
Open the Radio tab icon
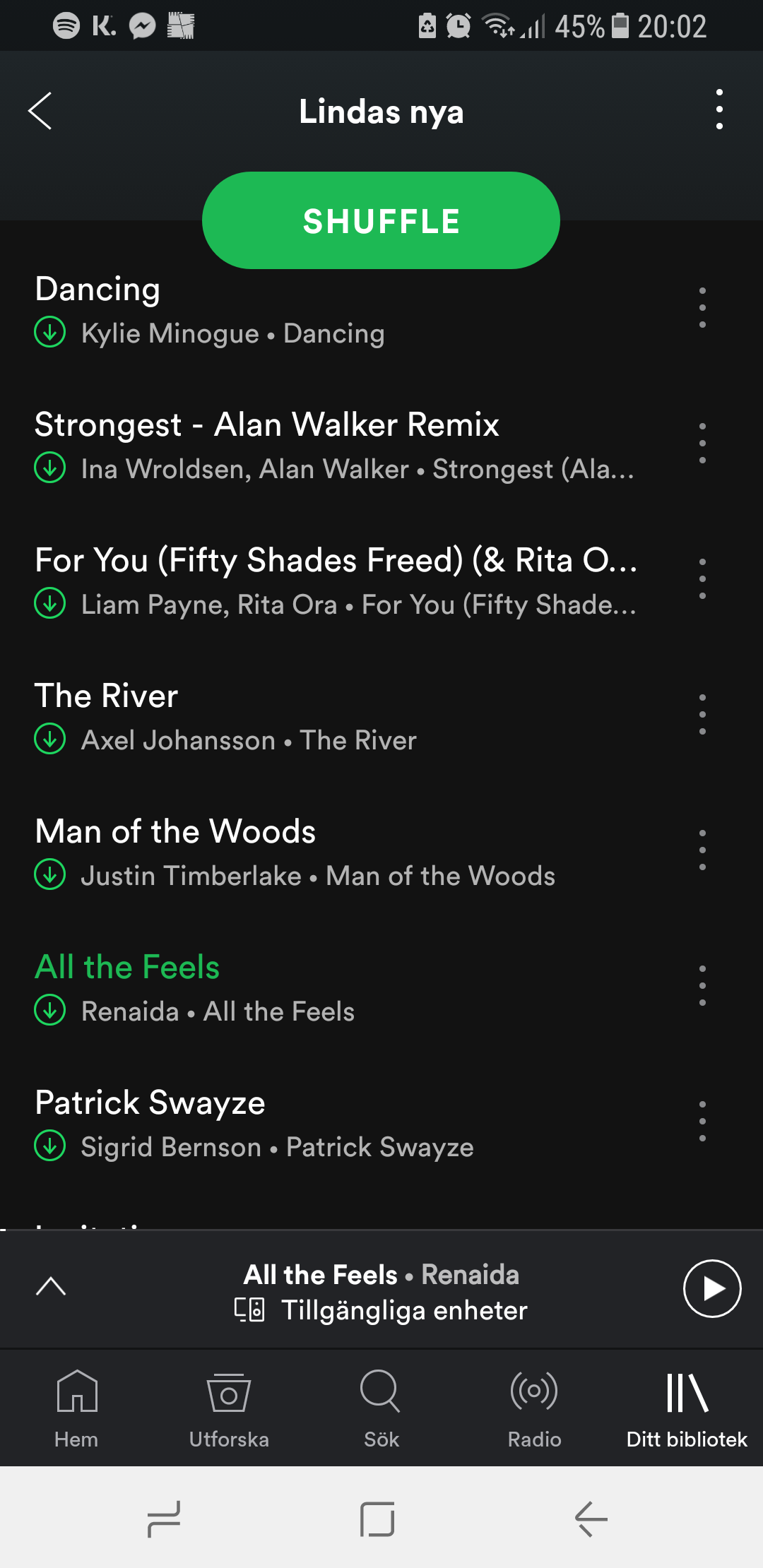[x=534, y=1391]
